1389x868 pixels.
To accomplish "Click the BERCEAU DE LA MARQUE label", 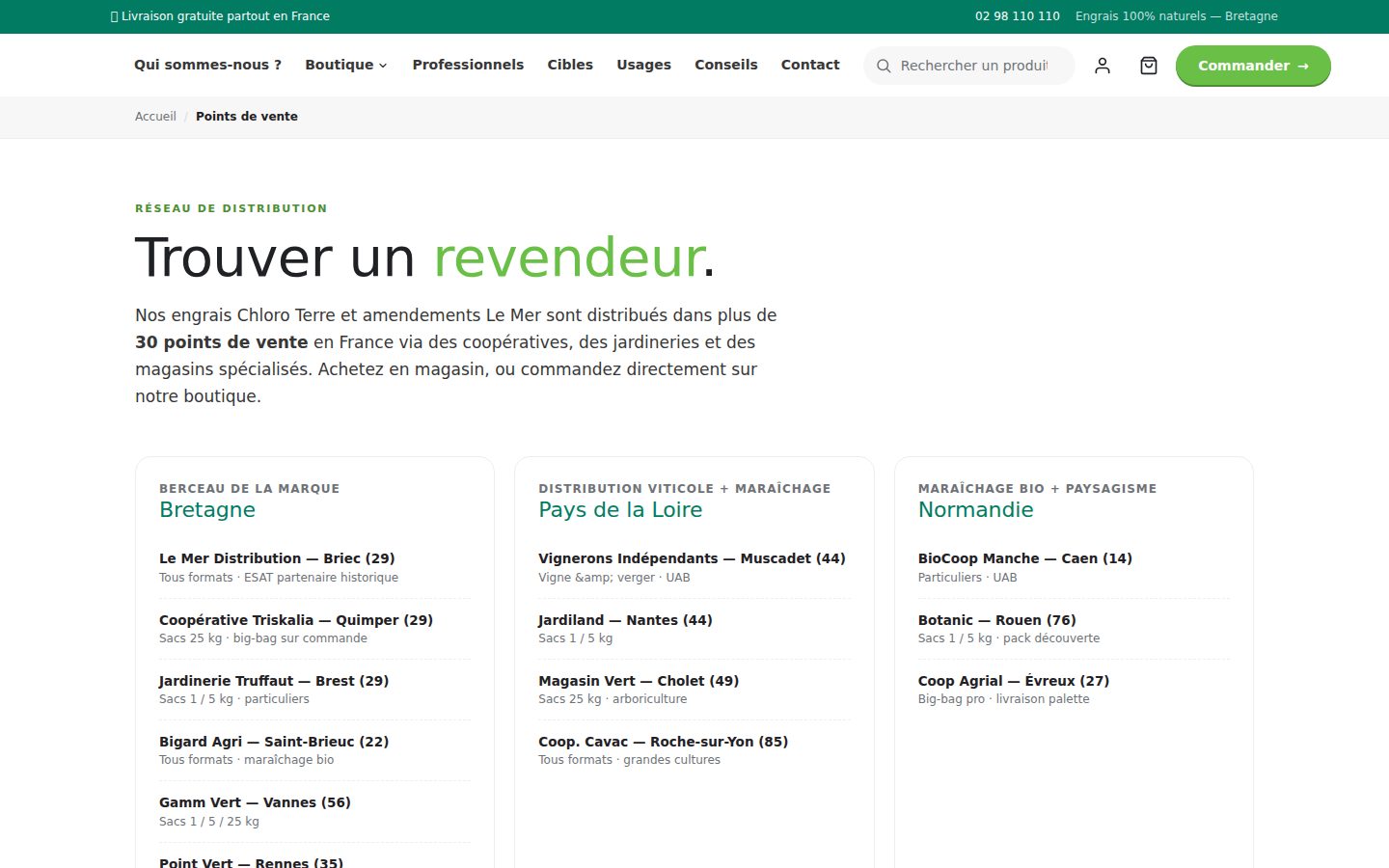I will (x=249, y=489).
